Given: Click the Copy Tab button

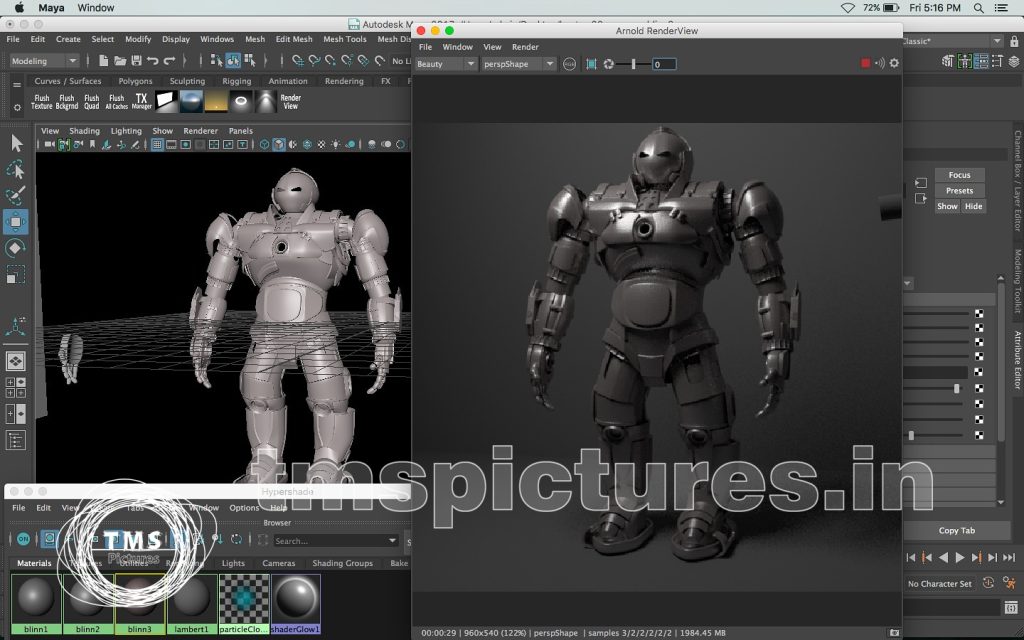Looking at the screenshot, I should click(x=956, y=530).
